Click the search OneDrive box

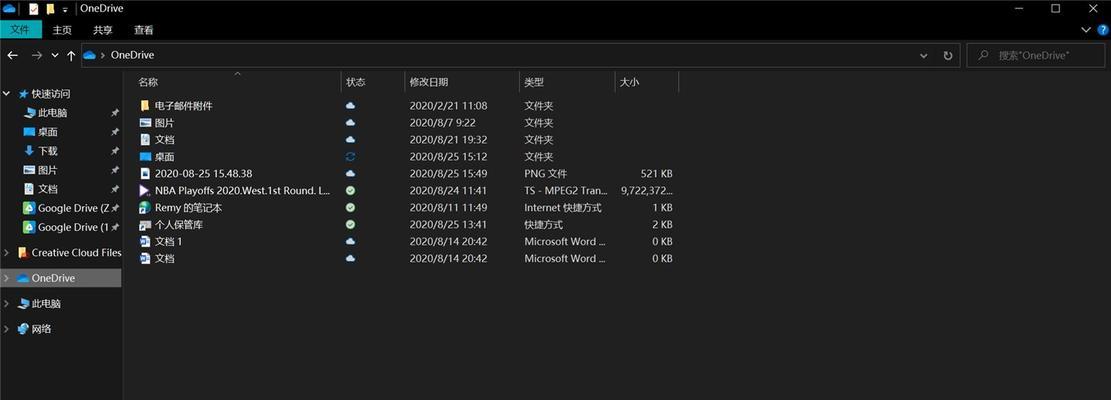1036,55
